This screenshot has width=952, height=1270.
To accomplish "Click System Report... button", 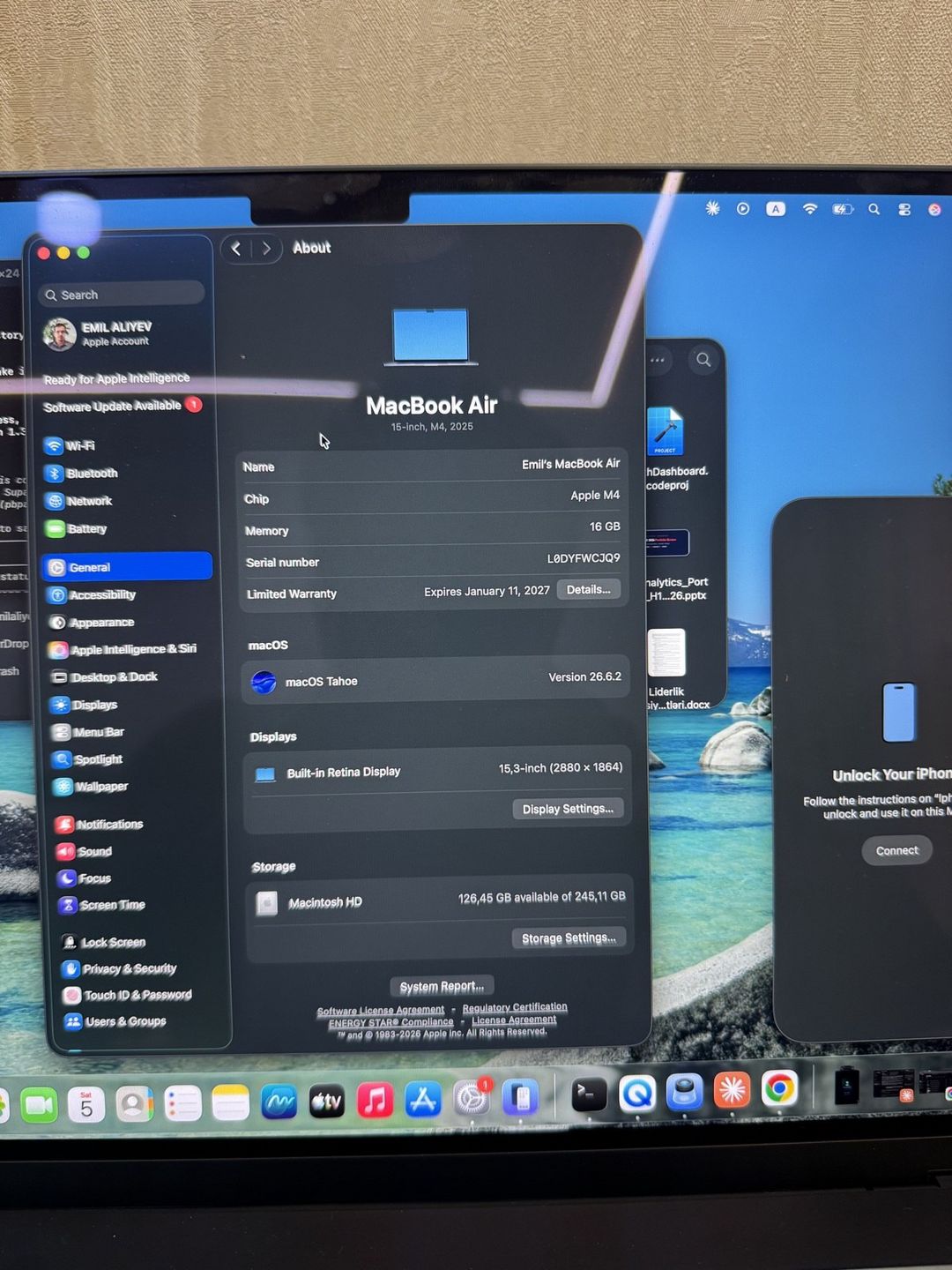I will pyautogui.click(x=442, y=986).
